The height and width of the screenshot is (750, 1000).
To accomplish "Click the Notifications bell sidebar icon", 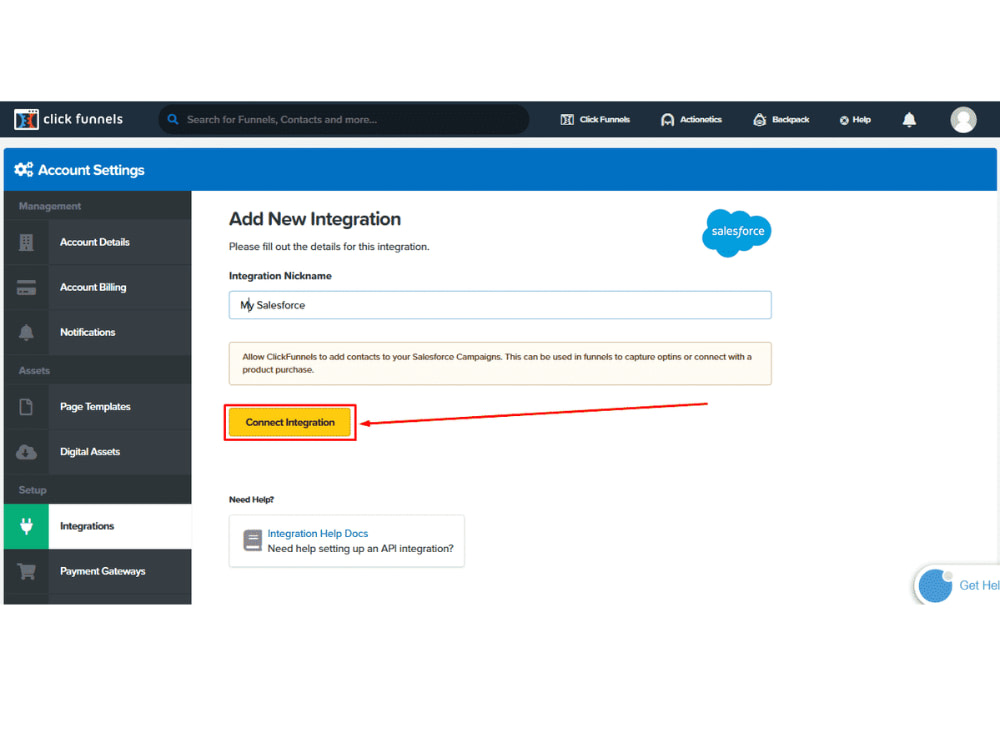I will pos(26,332).
